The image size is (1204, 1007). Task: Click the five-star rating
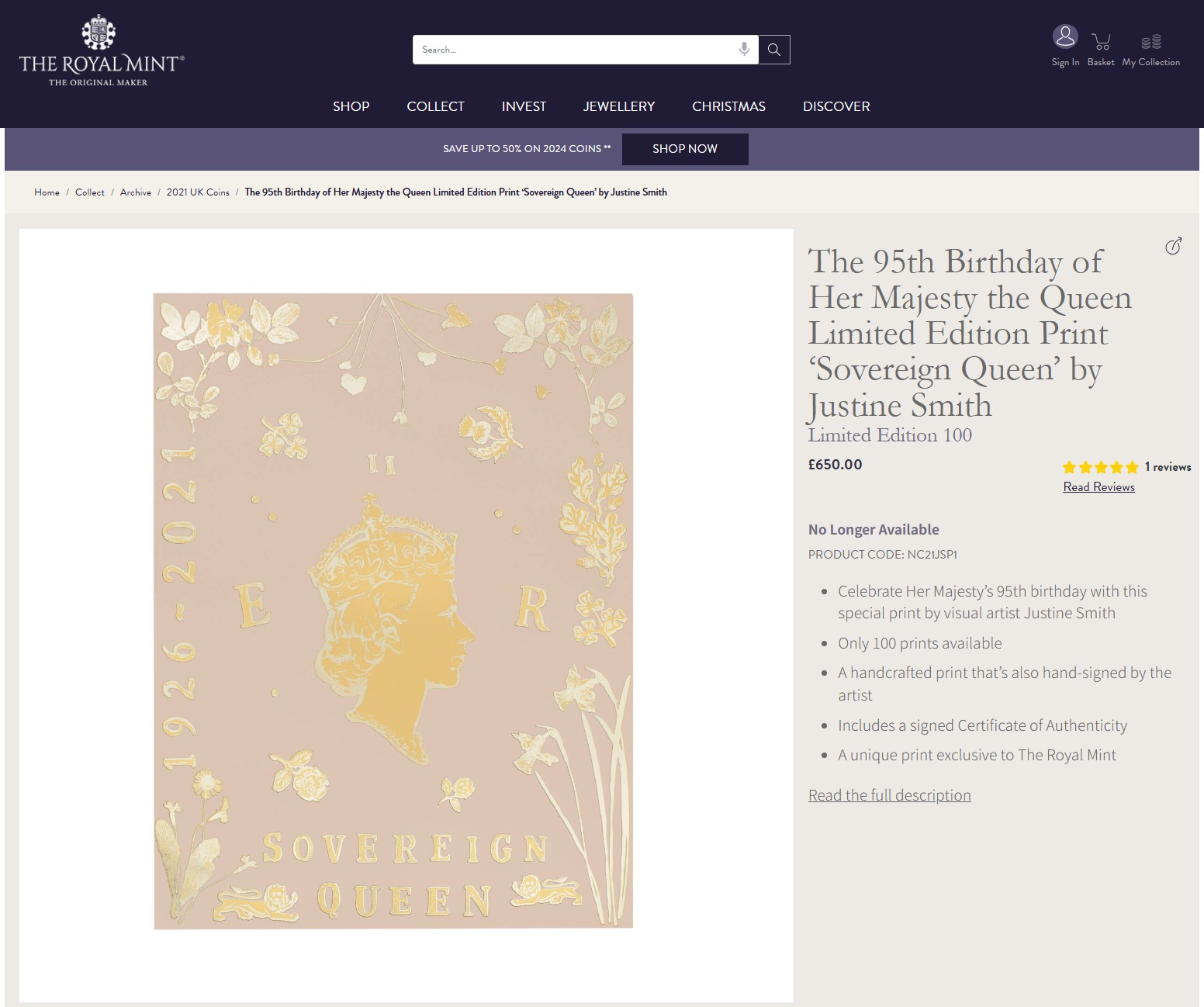point(1100,467)
